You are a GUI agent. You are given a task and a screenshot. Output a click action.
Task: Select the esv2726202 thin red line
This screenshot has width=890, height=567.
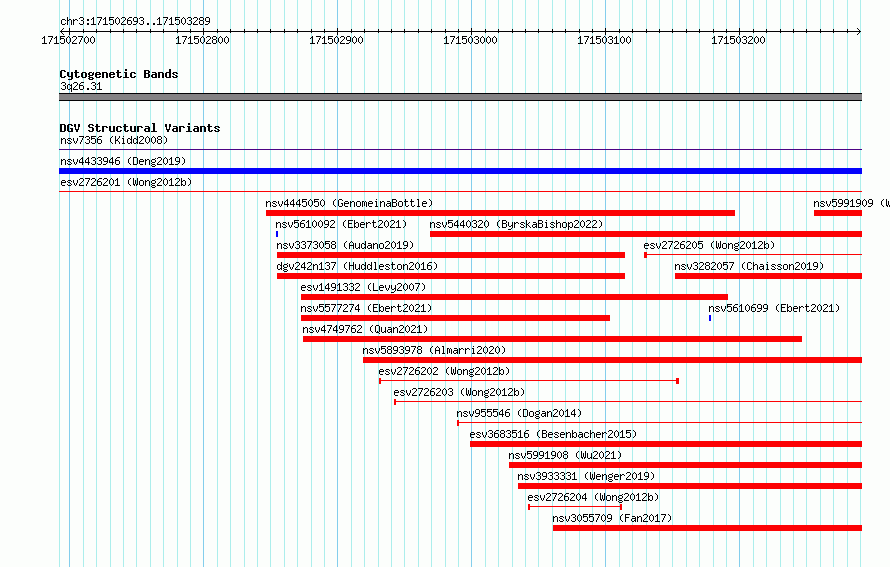pos(529,381)
